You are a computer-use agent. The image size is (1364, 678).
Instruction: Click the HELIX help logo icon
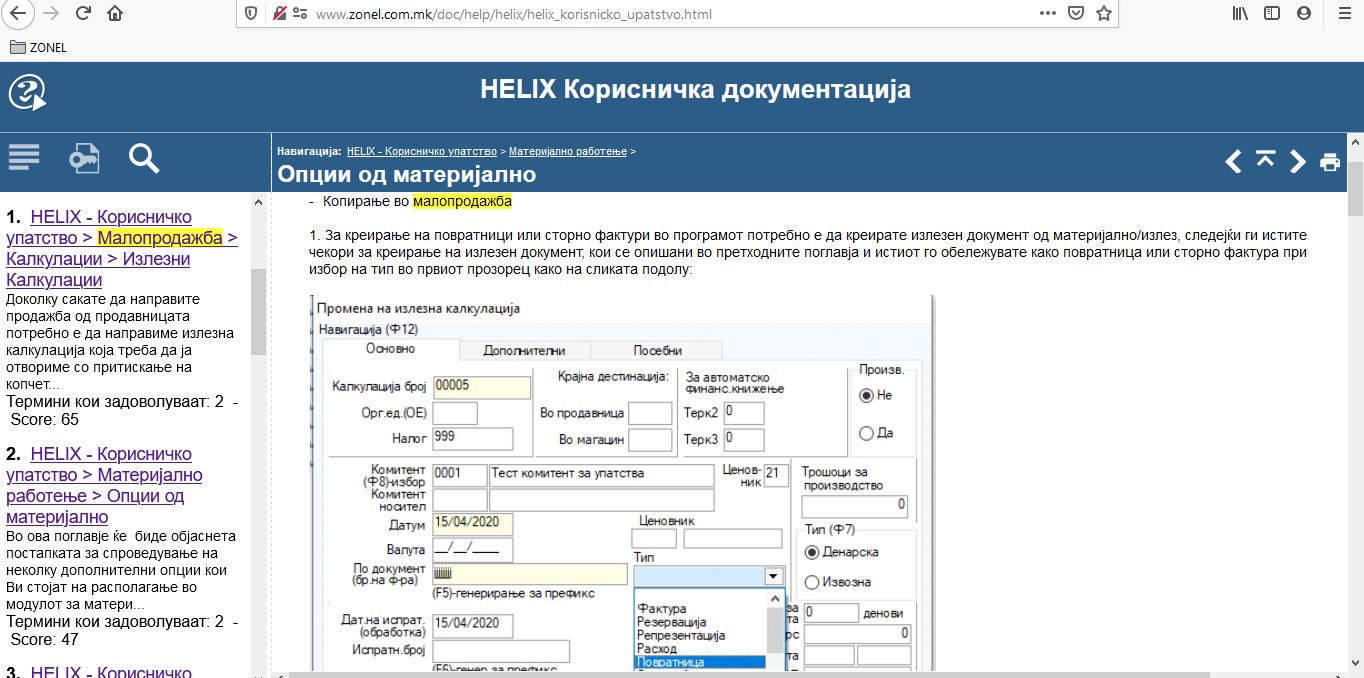pyautogui.click(x=27, y=93)
